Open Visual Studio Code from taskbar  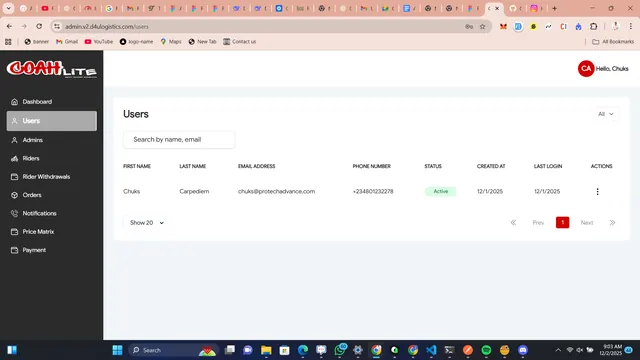point(431,350)
